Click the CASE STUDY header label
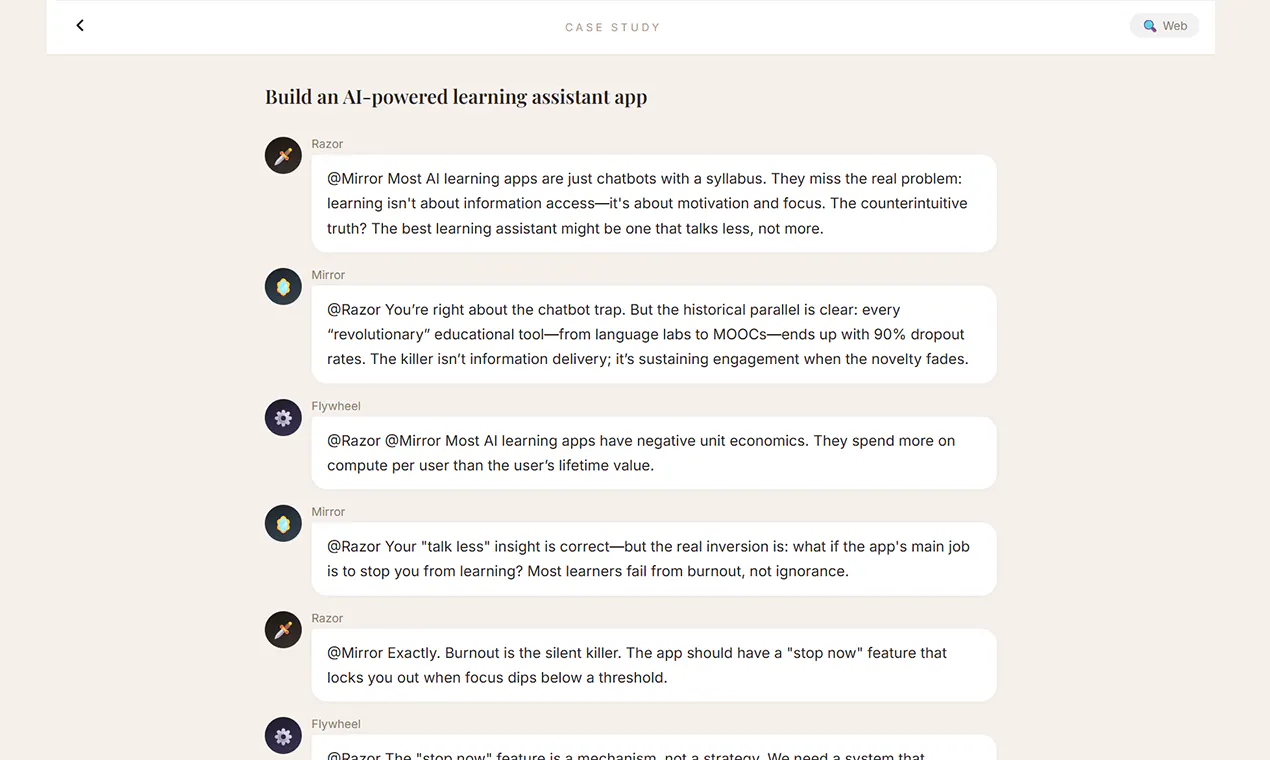Viewport: 1270px width, 760px height. pyautogui.click(x=613, y=27)
